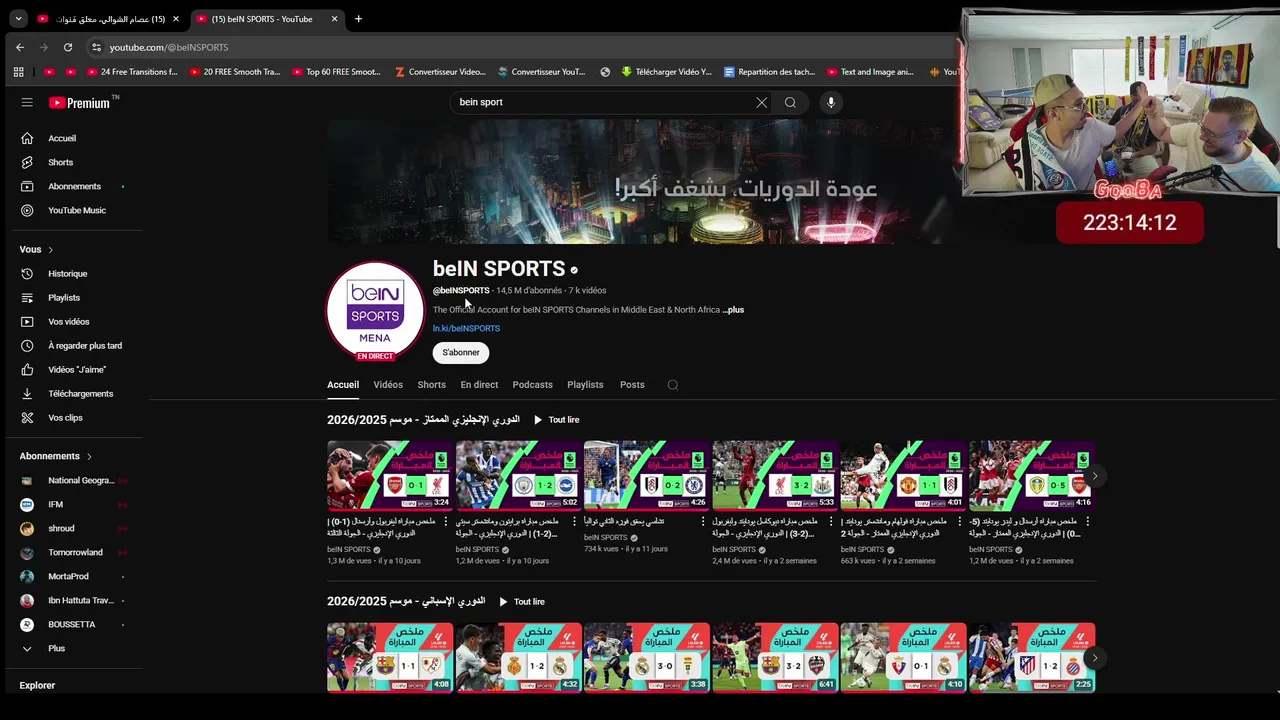Switch to the En direct tab
This screenshot has height=720, width=1280.
click(x=479, y=385)
